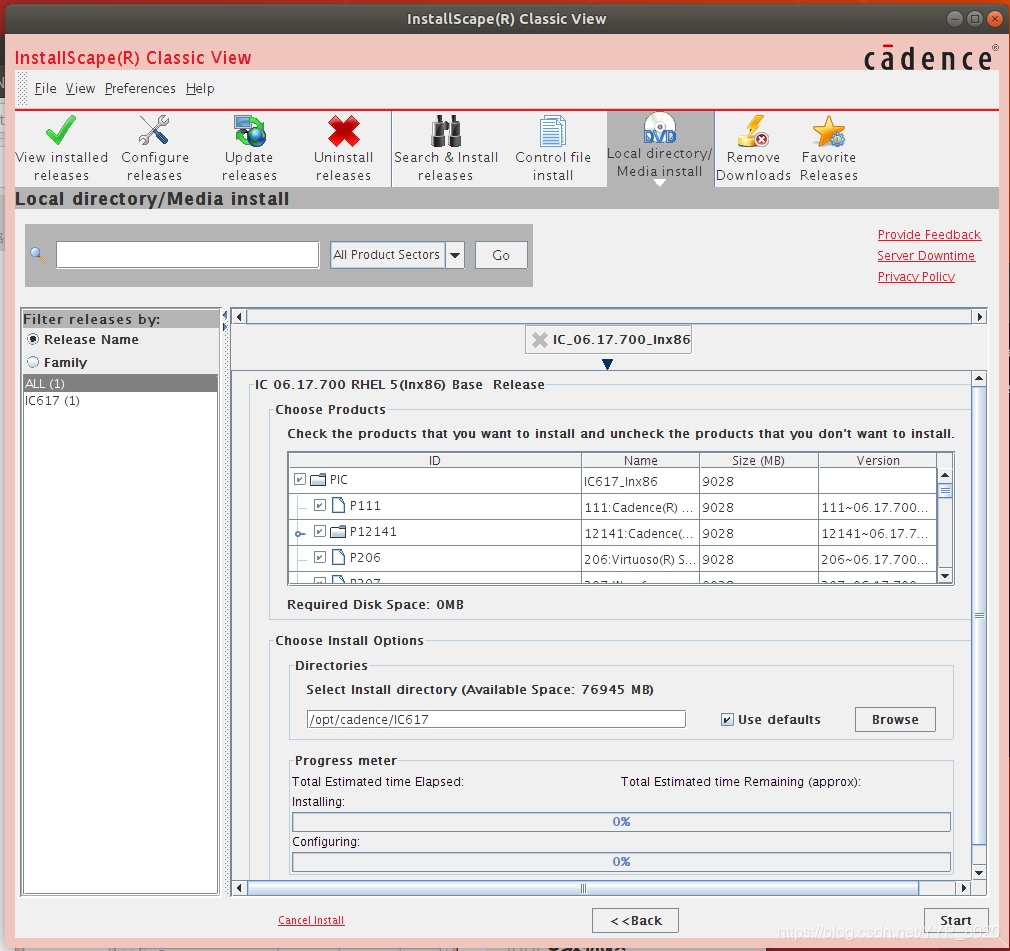Select IC_06.17.700_lnx86 release tab
The image size is (1010, 951).
click(608, 340)
